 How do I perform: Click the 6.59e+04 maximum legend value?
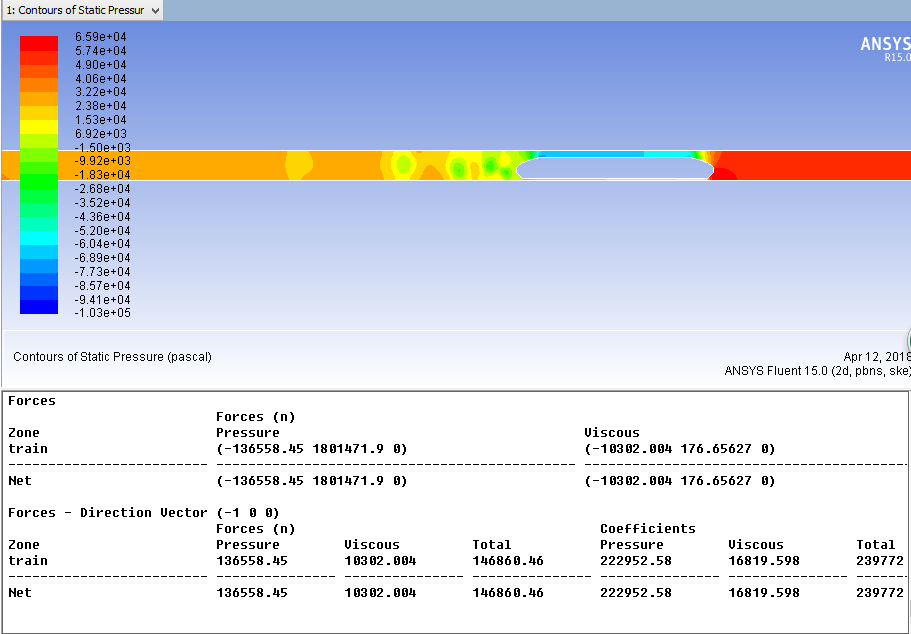click(x=101, y=37)
